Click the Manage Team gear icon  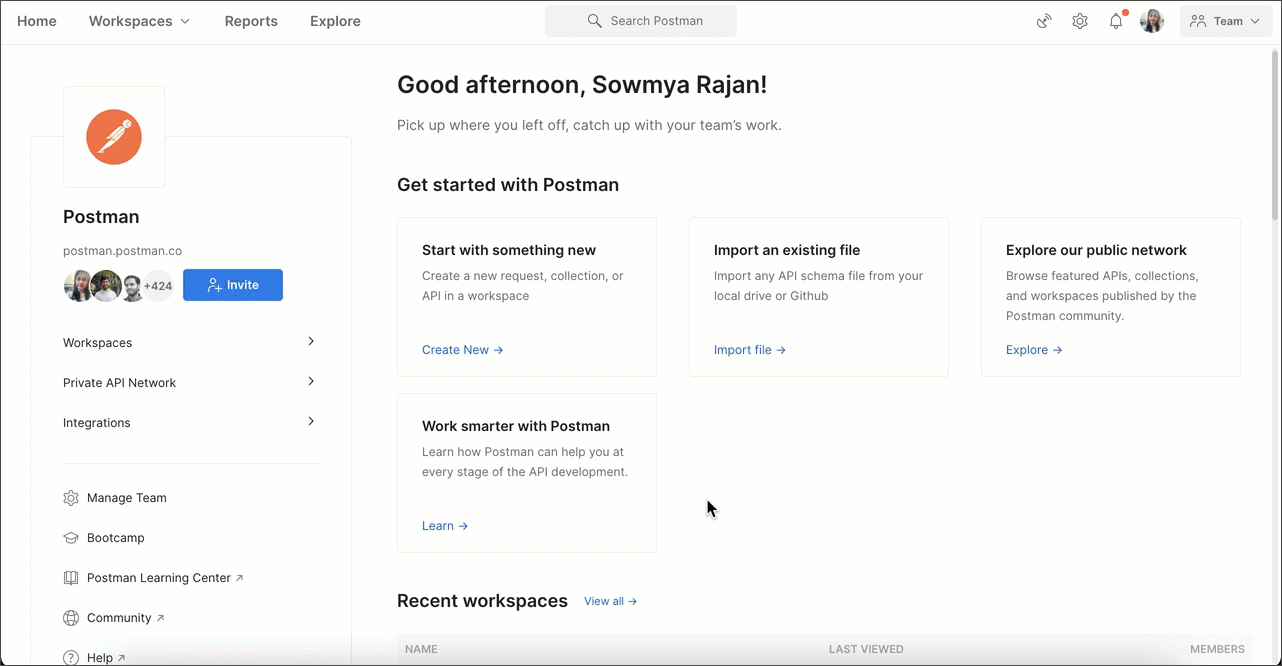(71, 498)
